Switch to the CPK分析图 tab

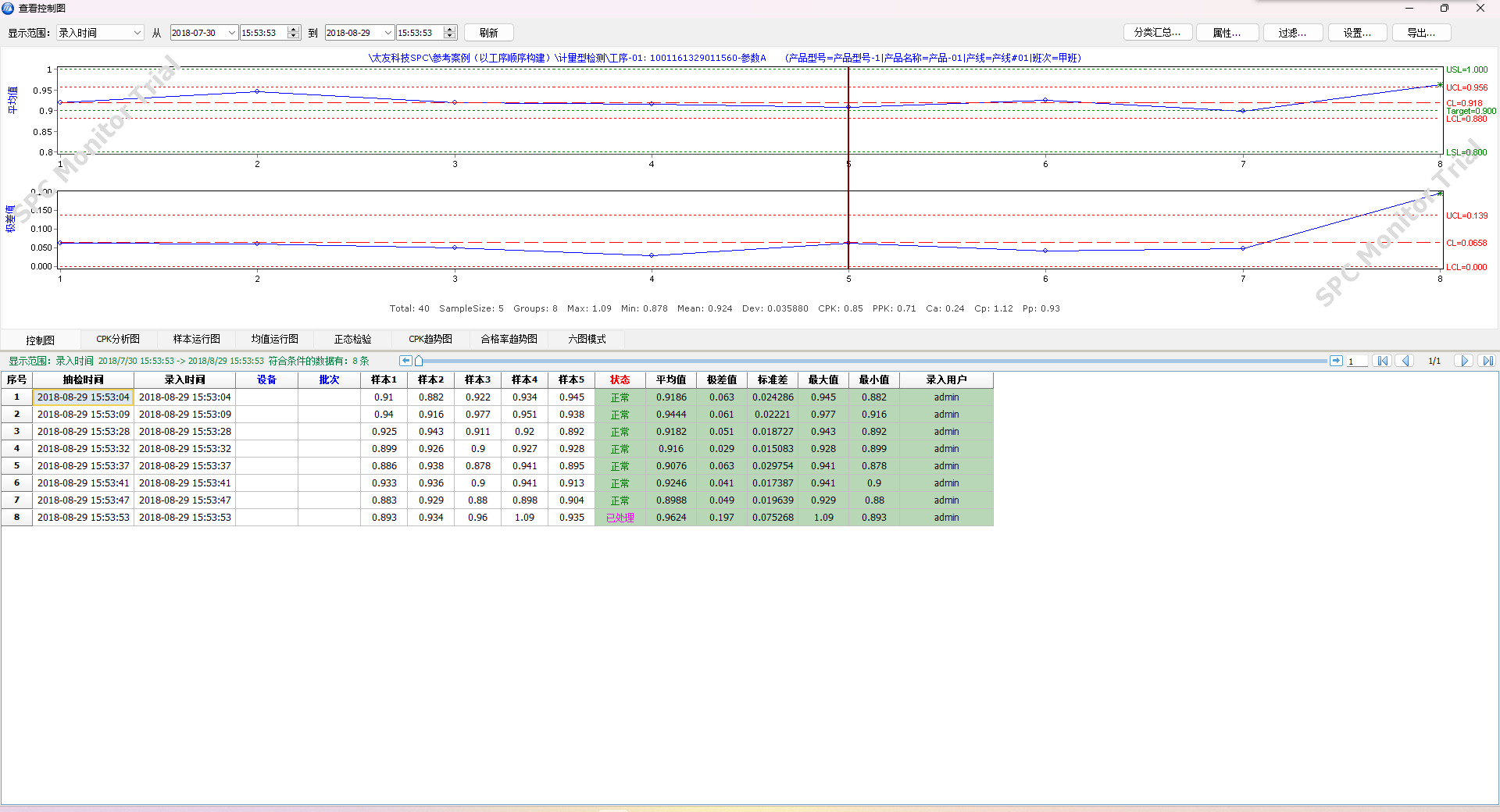pyautogui.click(x=118, y=339)
